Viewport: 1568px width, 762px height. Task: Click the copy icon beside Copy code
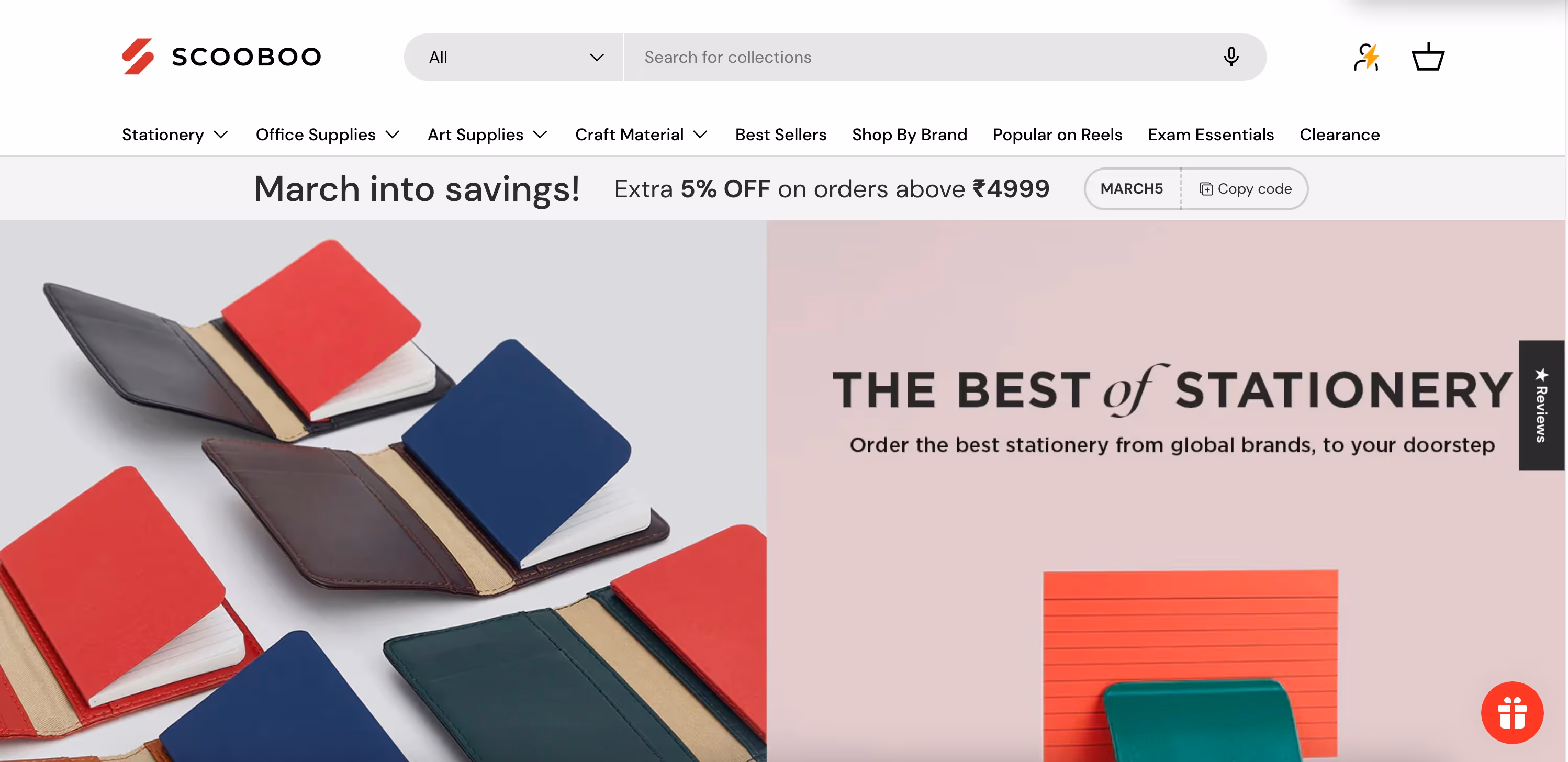click(1206, 189)
